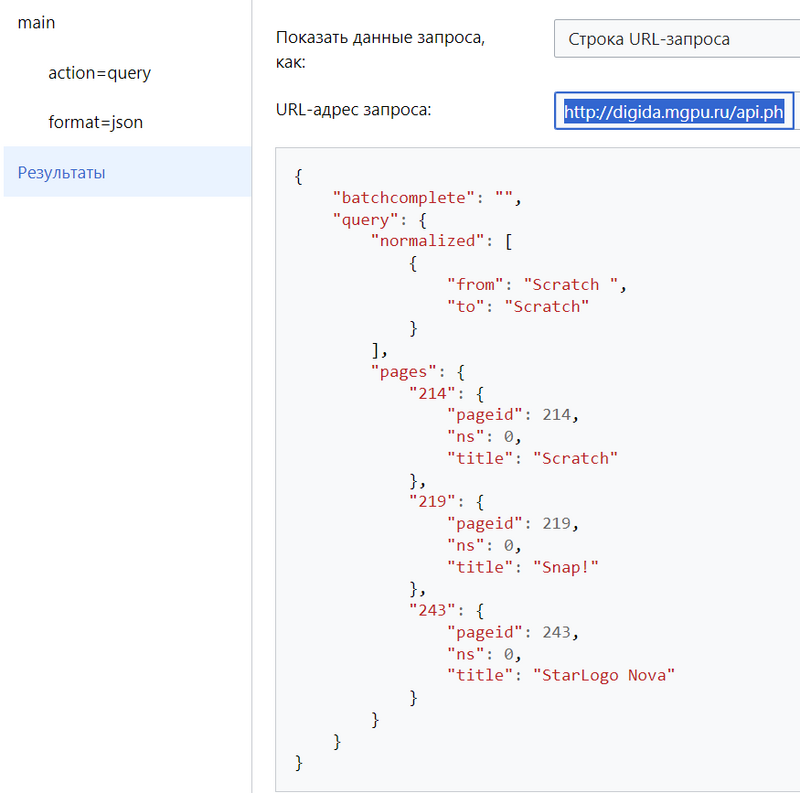Click the "batchcomplete" key in the JSON
The width and height of the screenshot is (800, 793).
[x=405, y=198]
